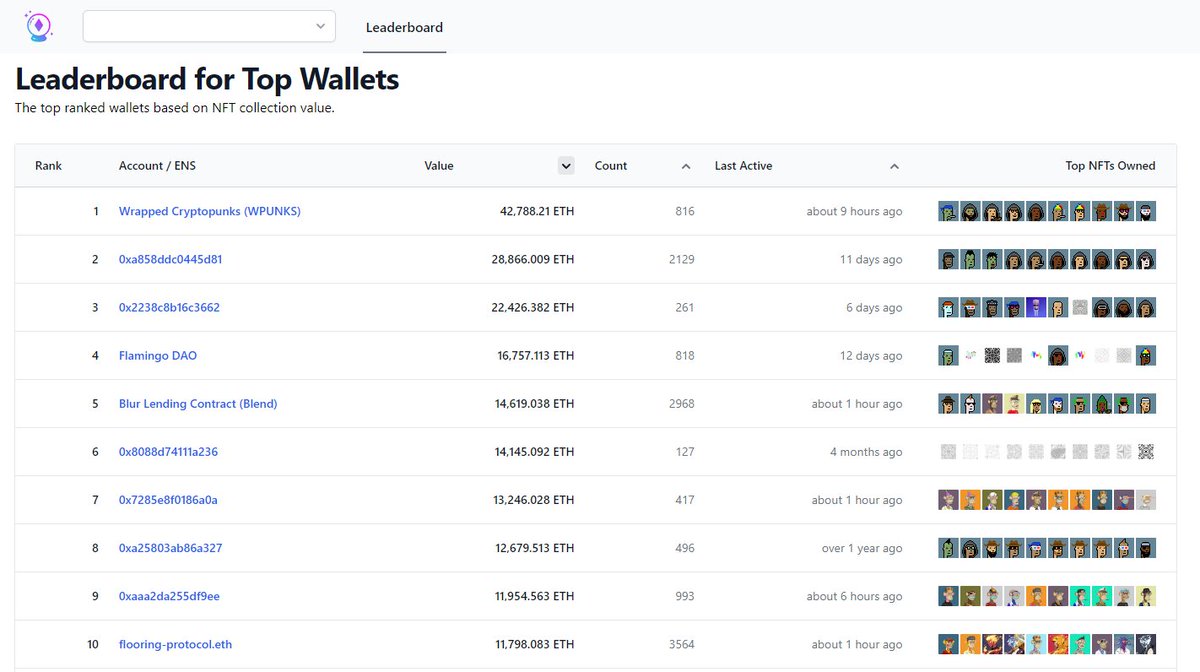Open wallet 0x2238c8b16c3662
Viewport: 1200px width, 672px height.
(x=169, y=308)
